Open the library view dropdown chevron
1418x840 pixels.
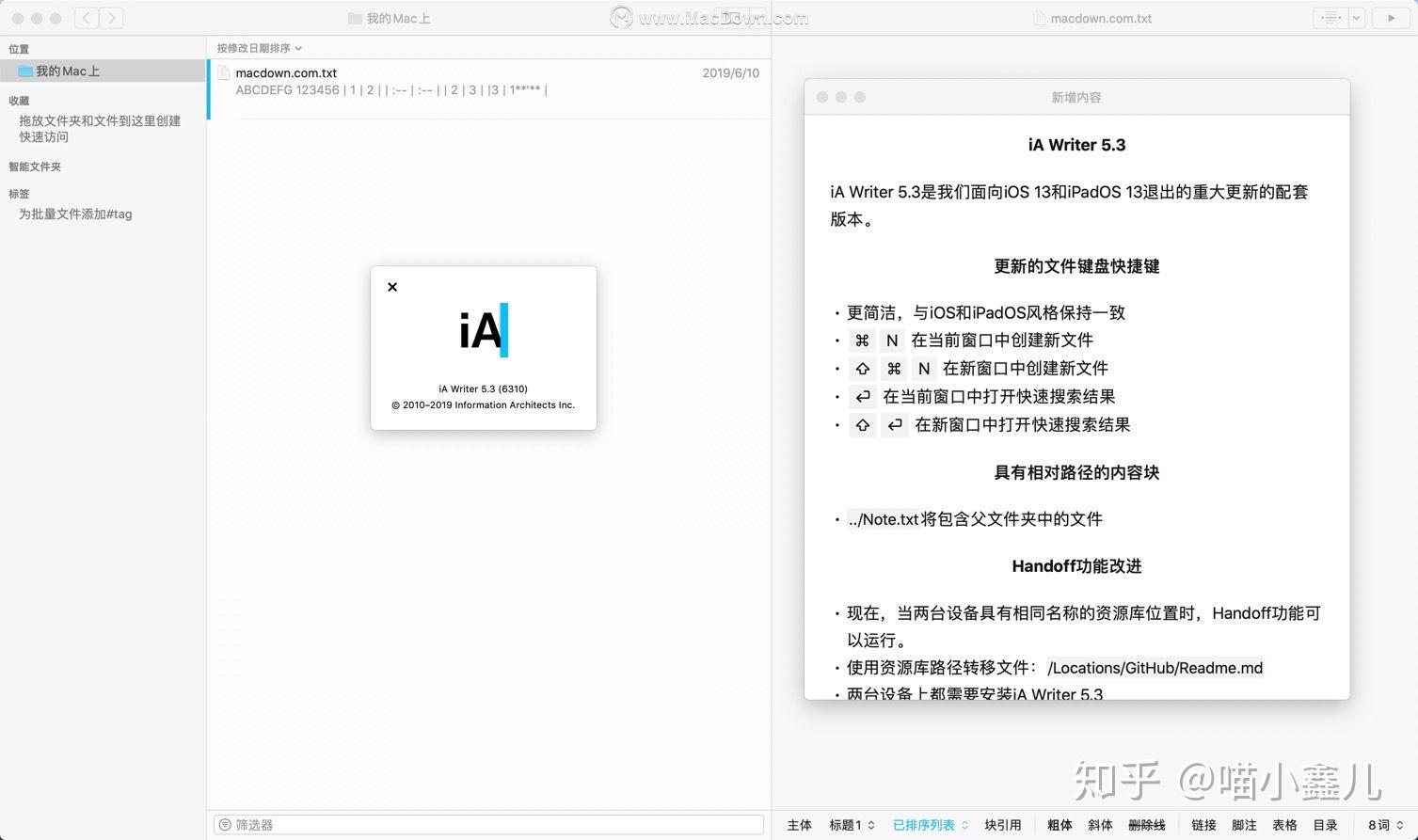pyautogui.click(x=1355, y=17)
